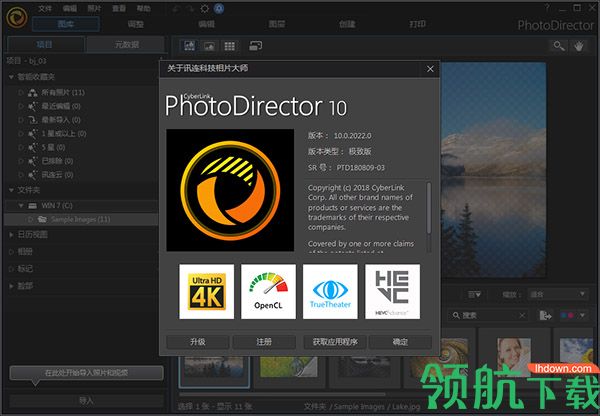Click the PhotoDirector logo in top-left corner
600x416 pixels.
click(x=16, y=17)
